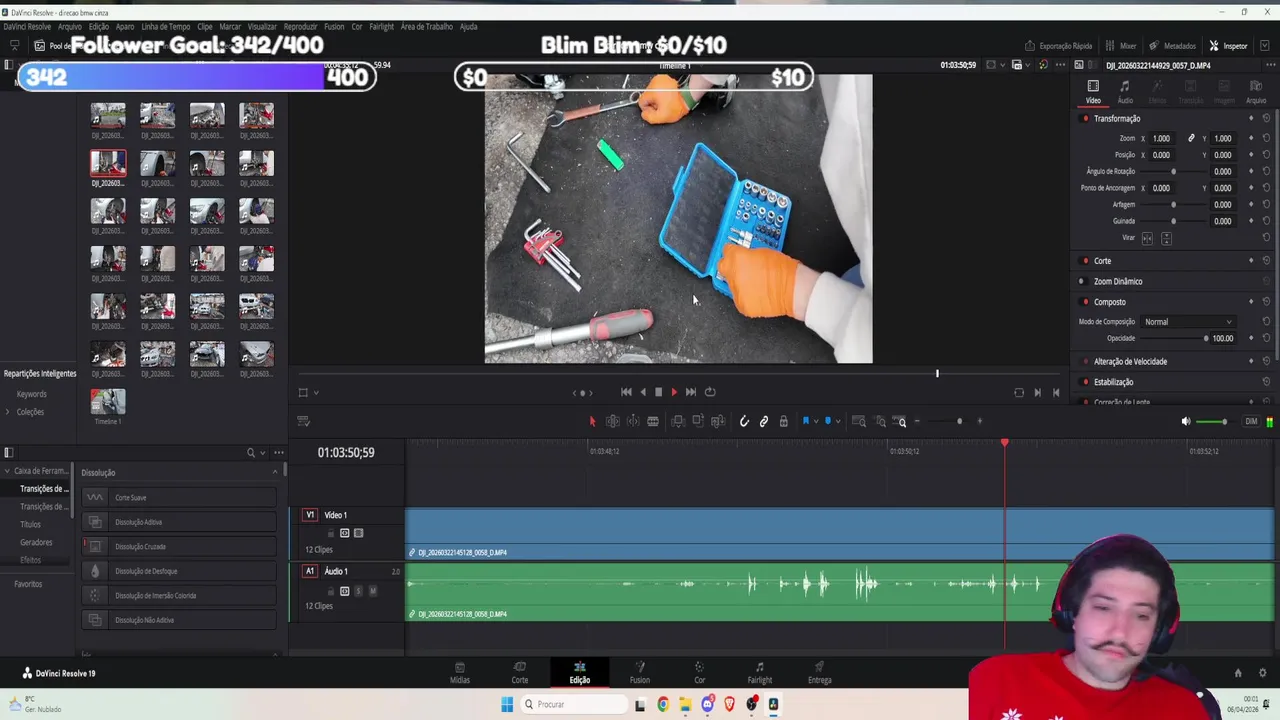Go to first frame button
Screen dimensions: 1280x720
(626, 392)
